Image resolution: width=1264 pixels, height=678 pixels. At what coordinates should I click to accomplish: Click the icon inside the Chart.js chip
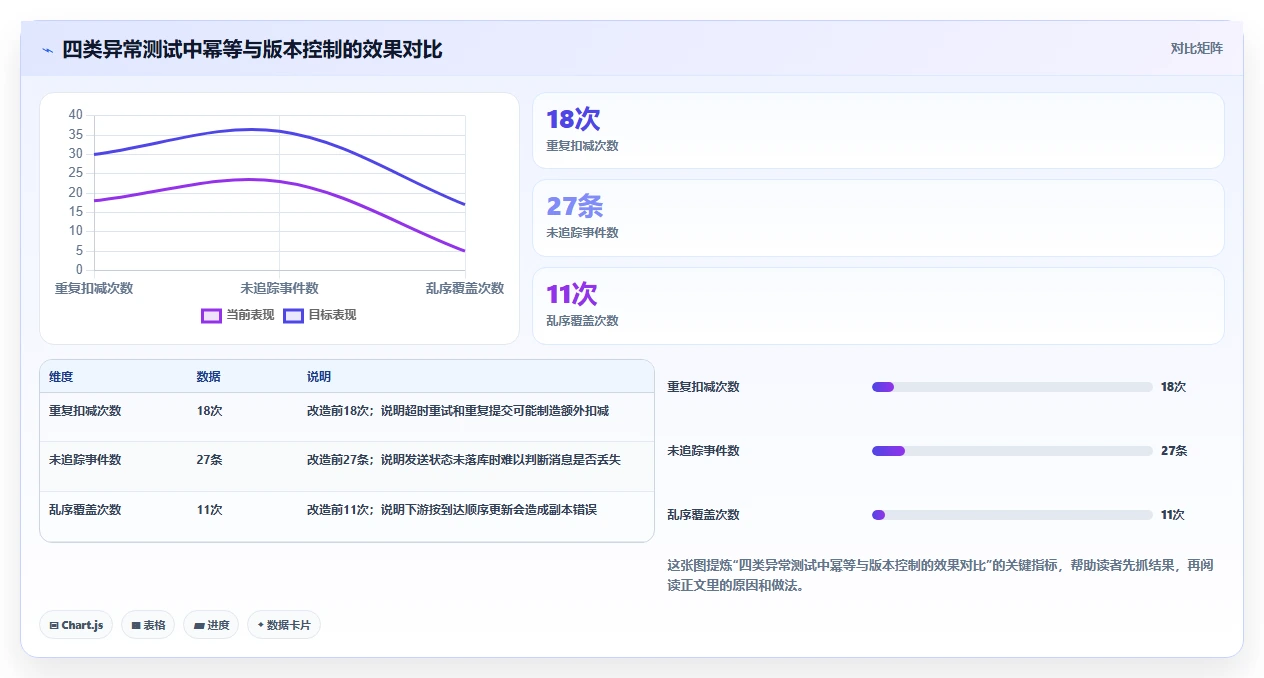click(54, 626)
